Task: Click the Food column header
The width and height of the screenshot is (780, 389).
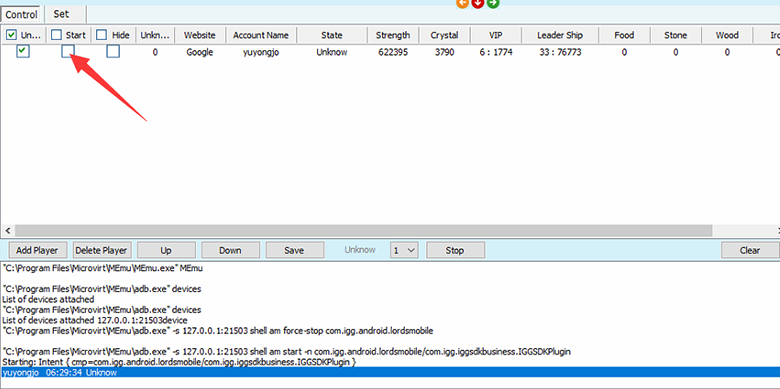Action: tap(624, 35)
